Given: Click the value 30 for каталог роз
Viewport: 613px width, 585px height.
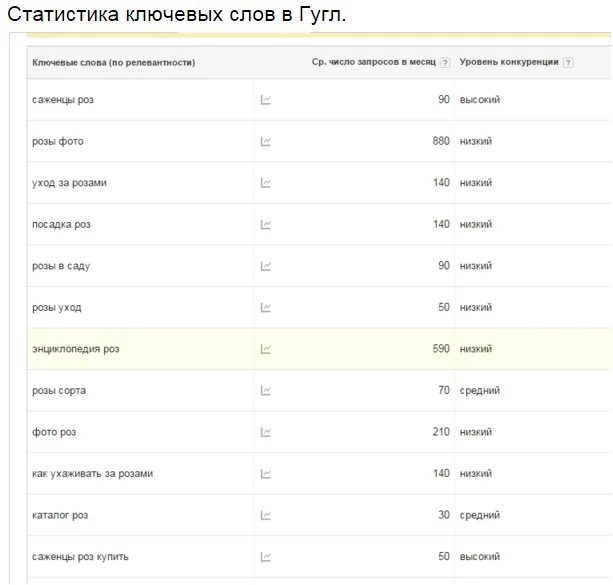Looking at the screenshot, I should tap(444, 515).
